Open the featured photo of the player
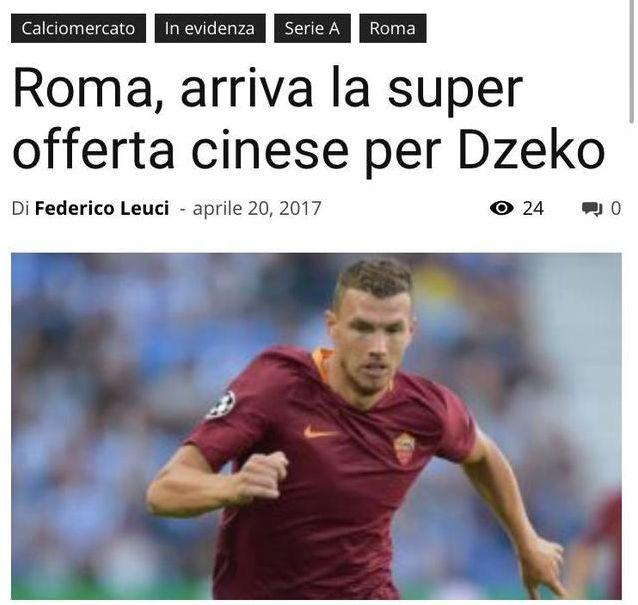The image size is (638, 605). [x=316, y=426]
